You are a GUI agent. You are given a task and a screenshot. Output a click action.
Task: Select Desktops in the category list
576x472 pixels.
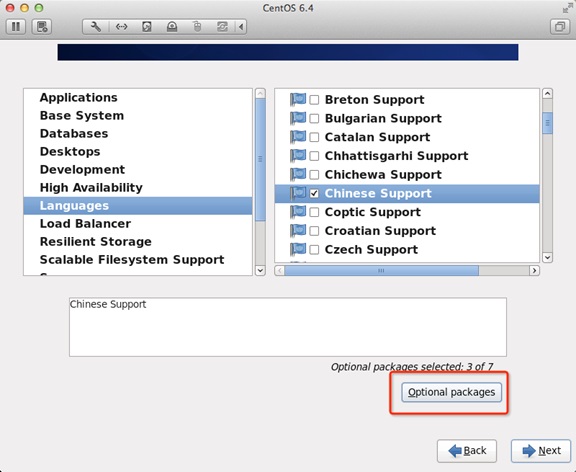70,151
